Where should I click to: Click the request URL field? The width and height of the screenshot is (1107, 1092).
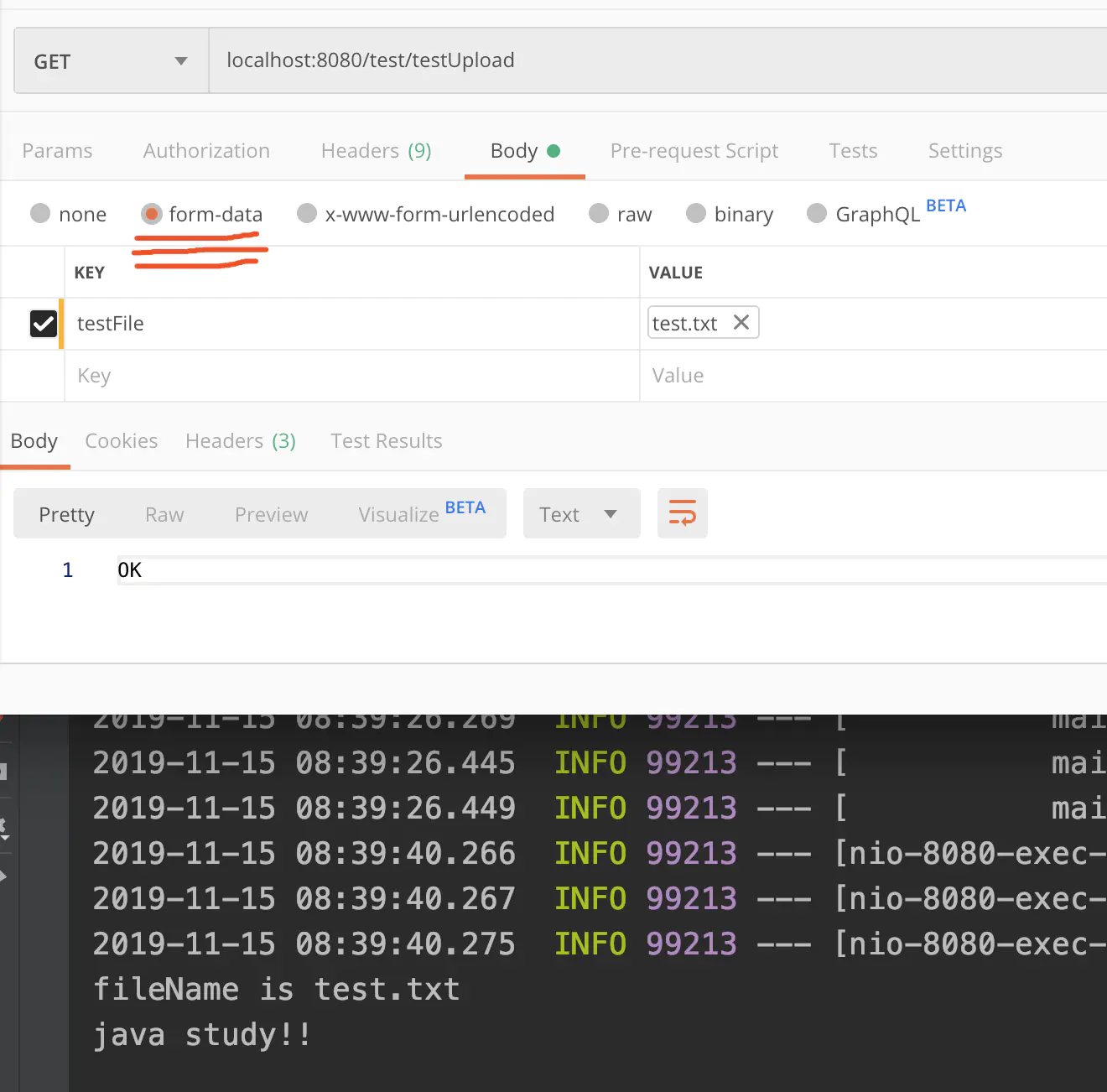[658, 60]
